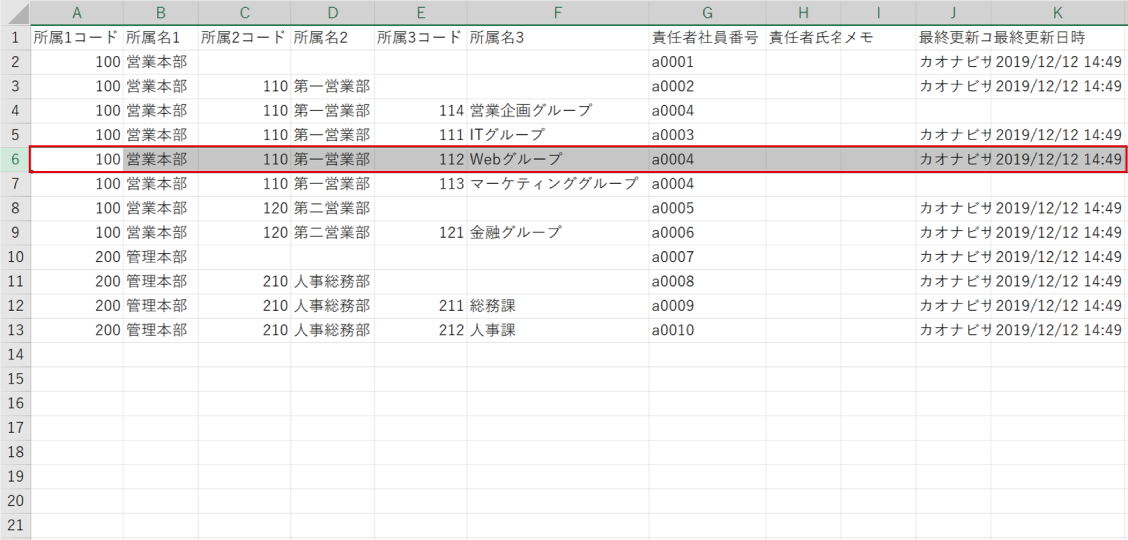Click the cell containing a0001

[x=706, y=62]
